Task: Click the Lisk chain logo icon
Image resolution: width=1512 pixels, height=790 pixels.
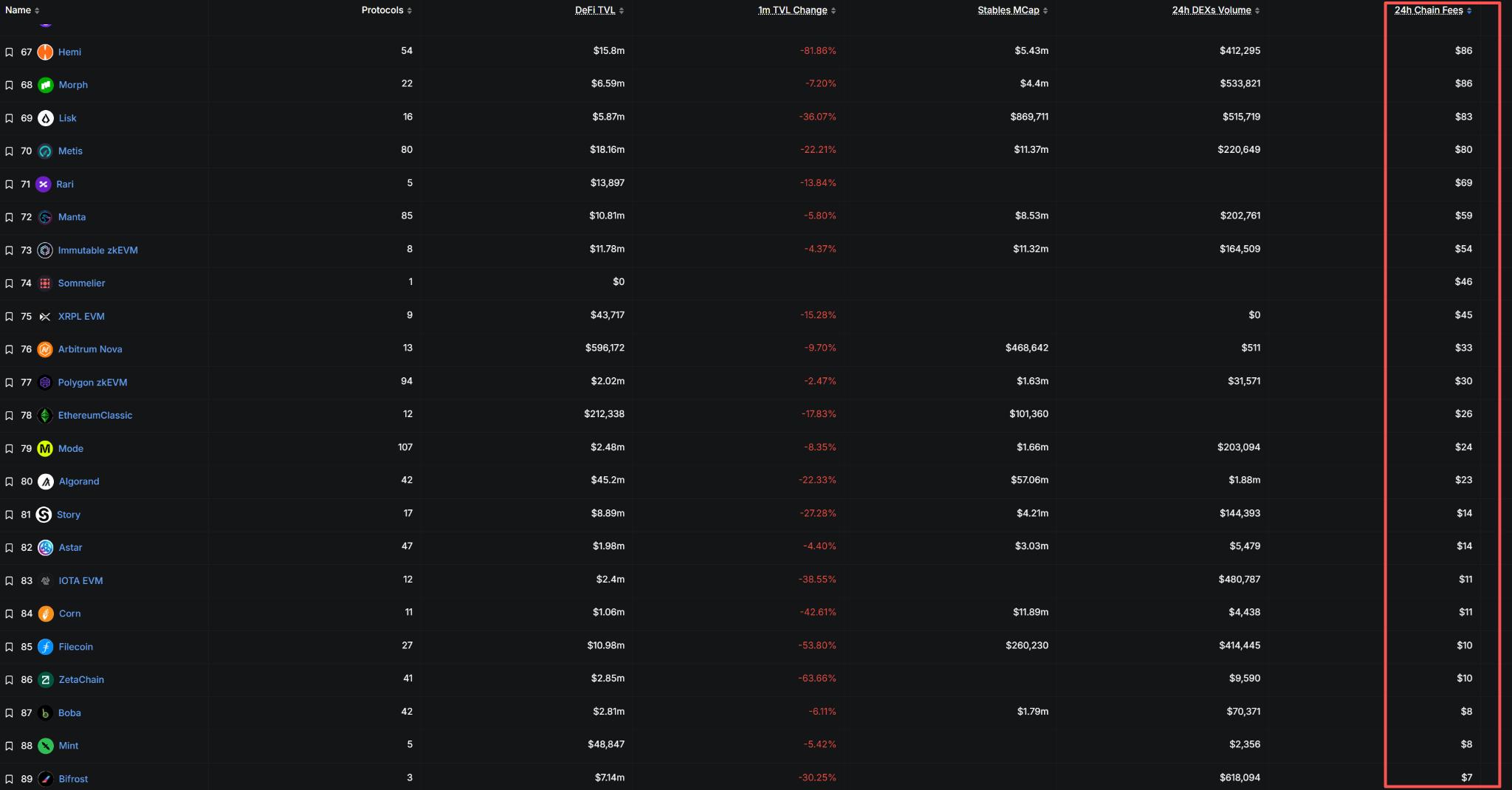Action: point(45,118)
